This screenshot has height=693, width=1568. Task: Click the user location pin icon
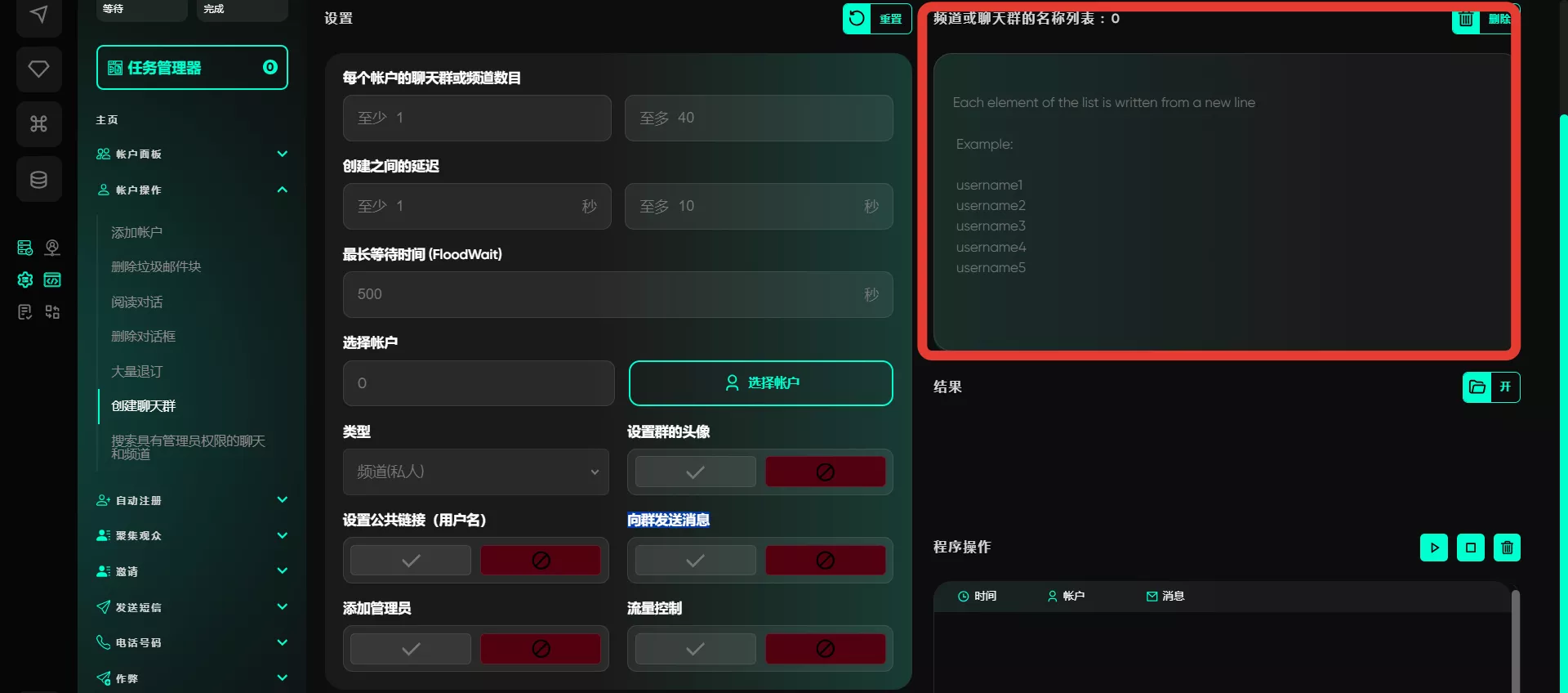pyautogui.click(x=52, y=248)
